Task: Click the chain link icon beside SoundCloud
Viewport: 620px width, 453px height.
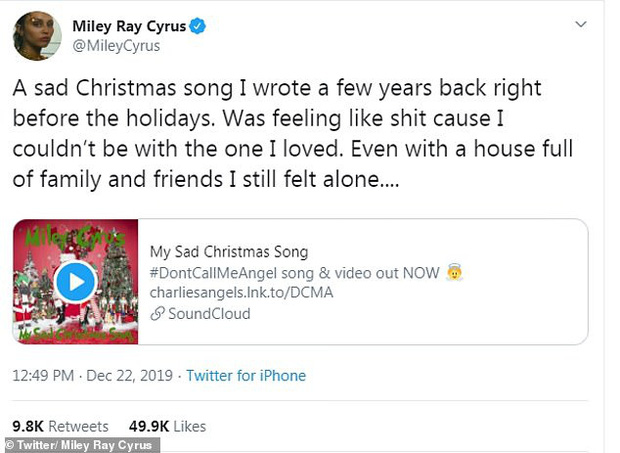Action: click(156, 314)
